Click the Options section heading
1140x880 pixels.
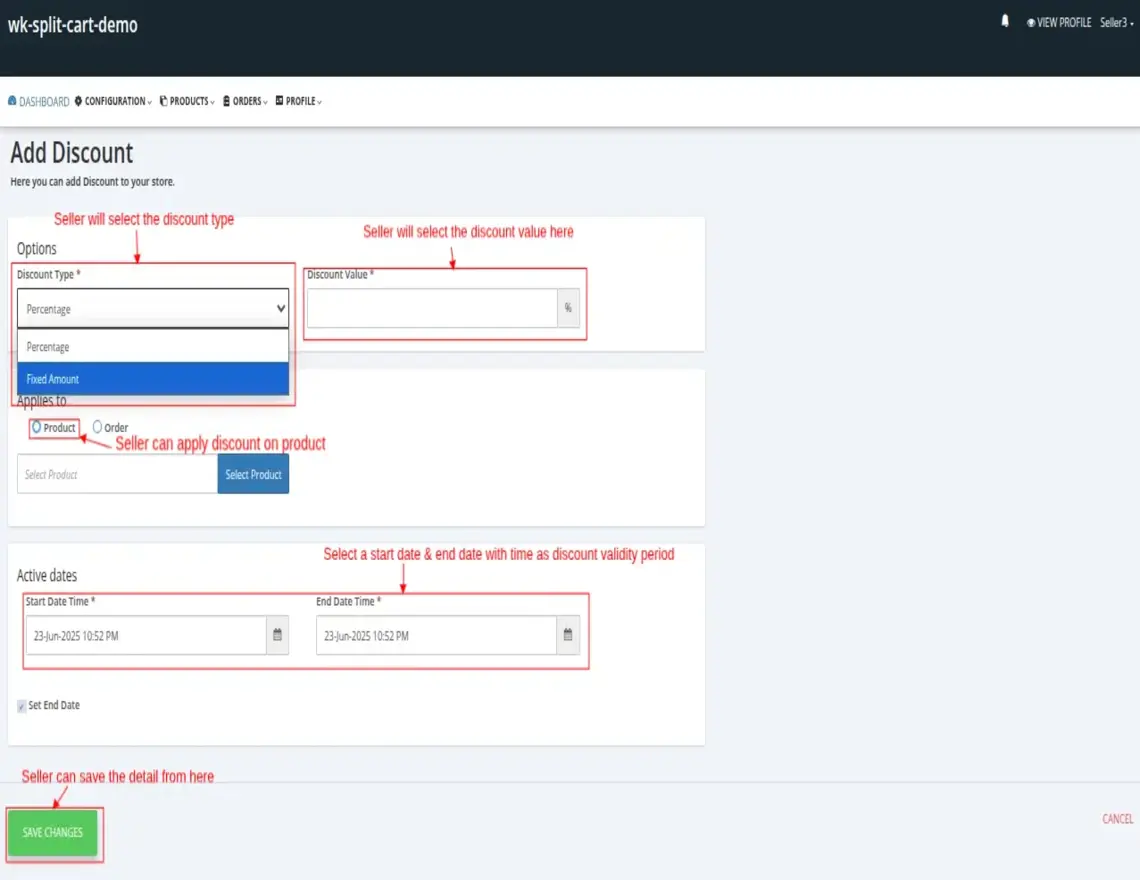coord(36,249)
